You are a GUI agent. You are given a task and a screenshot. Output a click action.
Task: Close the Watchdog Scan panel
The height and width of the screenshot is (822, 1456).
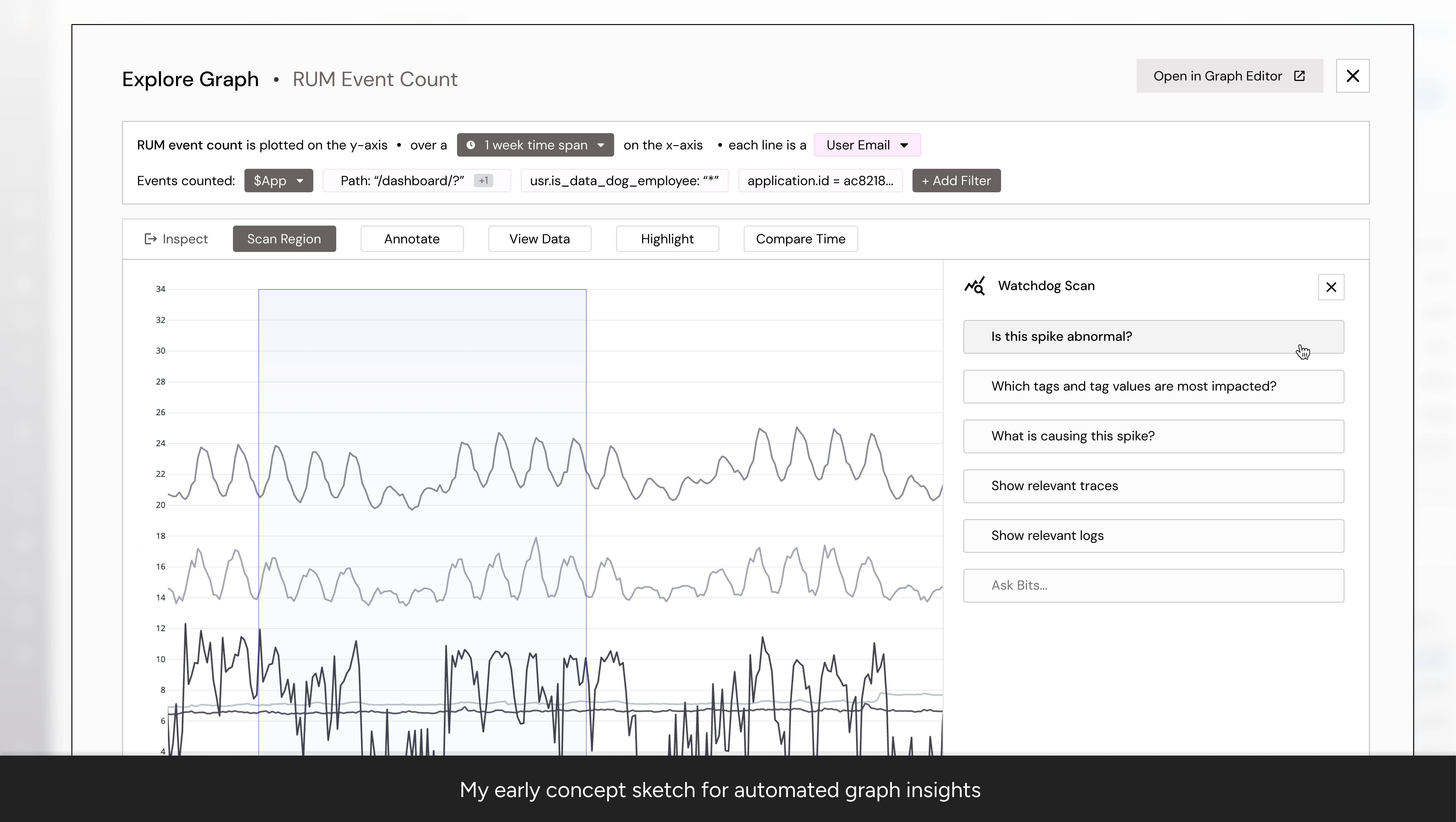1331,287
